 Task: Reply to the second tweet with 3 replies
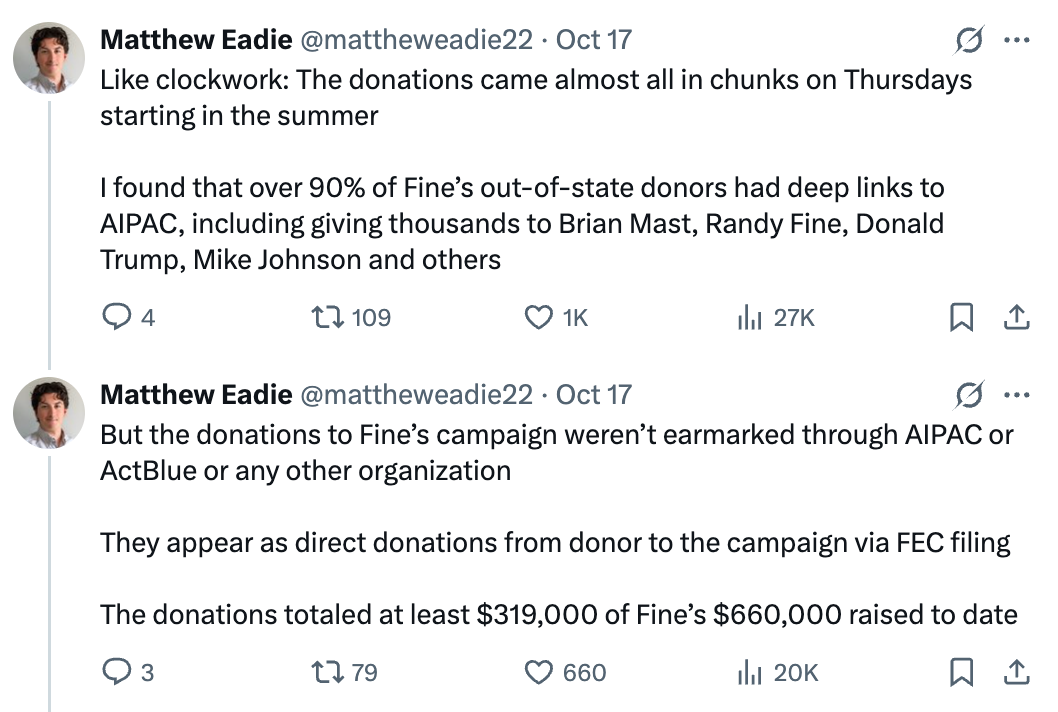[x=118, y=673]
